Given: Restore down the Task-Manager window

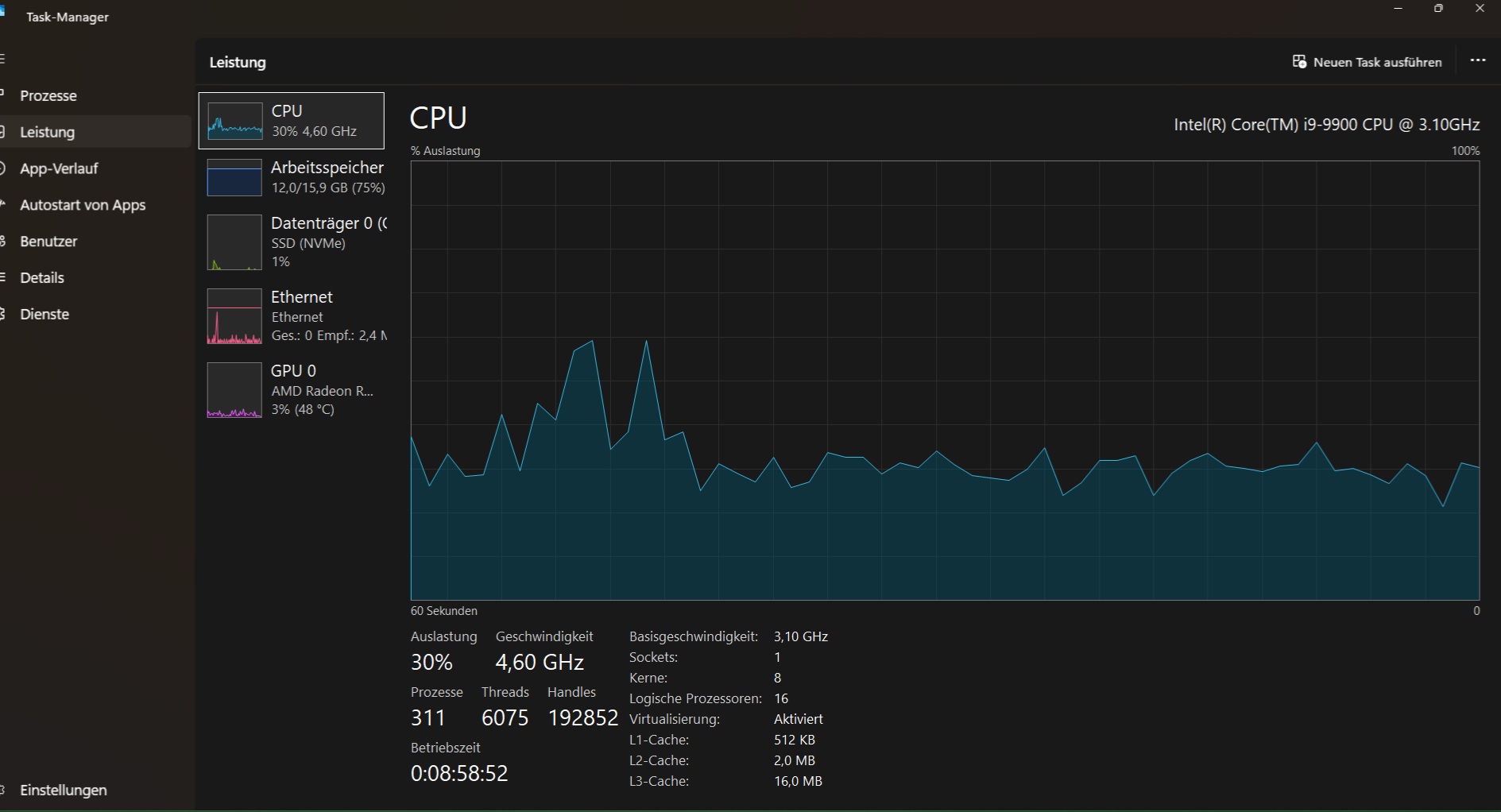Looking at the screenshot, I should tap(1438, 9).
